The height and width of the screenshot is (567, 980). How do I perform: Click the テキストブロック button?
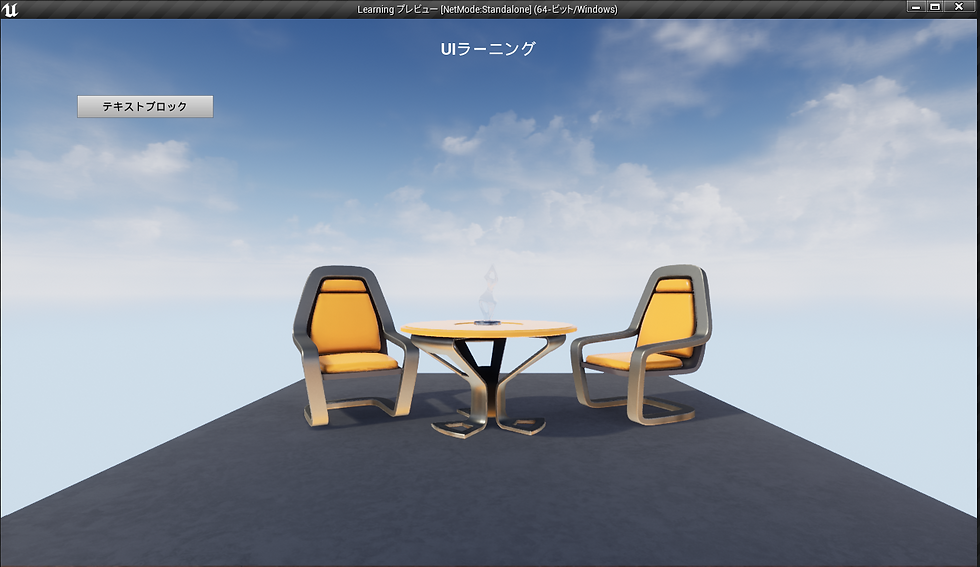point(145,106)
